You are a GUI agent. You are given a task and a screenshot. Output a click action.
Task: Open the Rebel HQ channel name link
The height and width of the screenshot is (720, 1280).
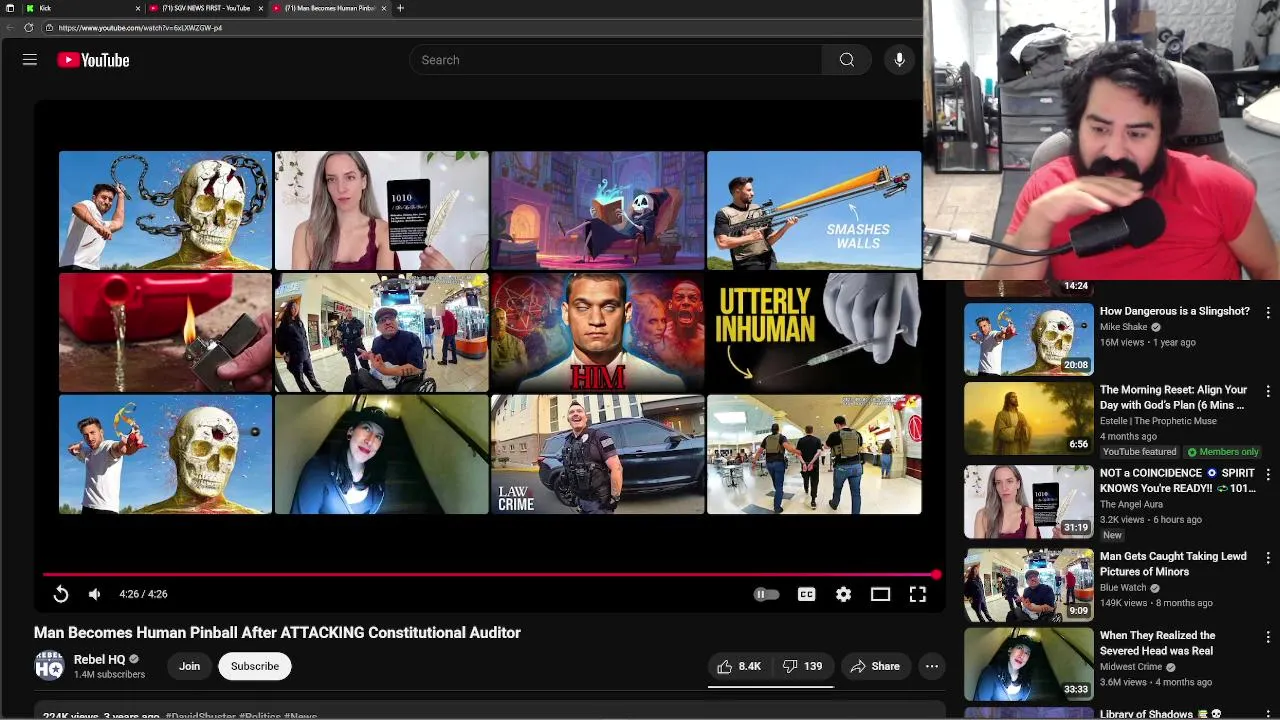99,660
